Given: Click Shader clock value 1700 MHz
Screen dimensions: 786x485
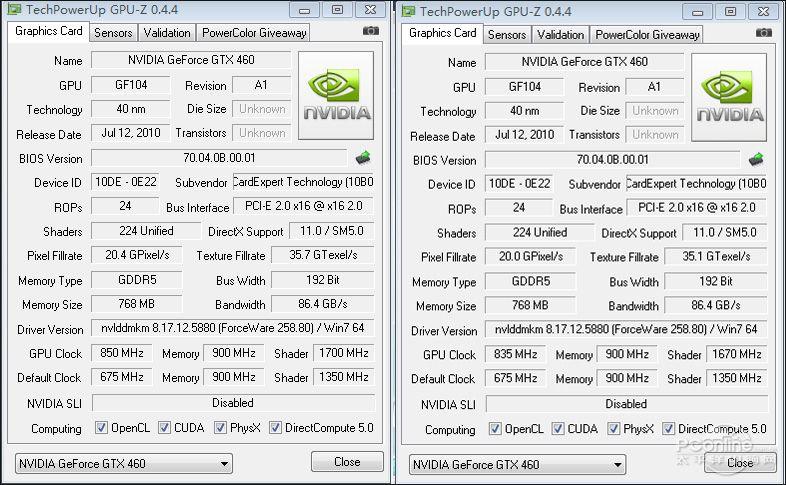Looking at the screenshot, I should coord(344,353).
